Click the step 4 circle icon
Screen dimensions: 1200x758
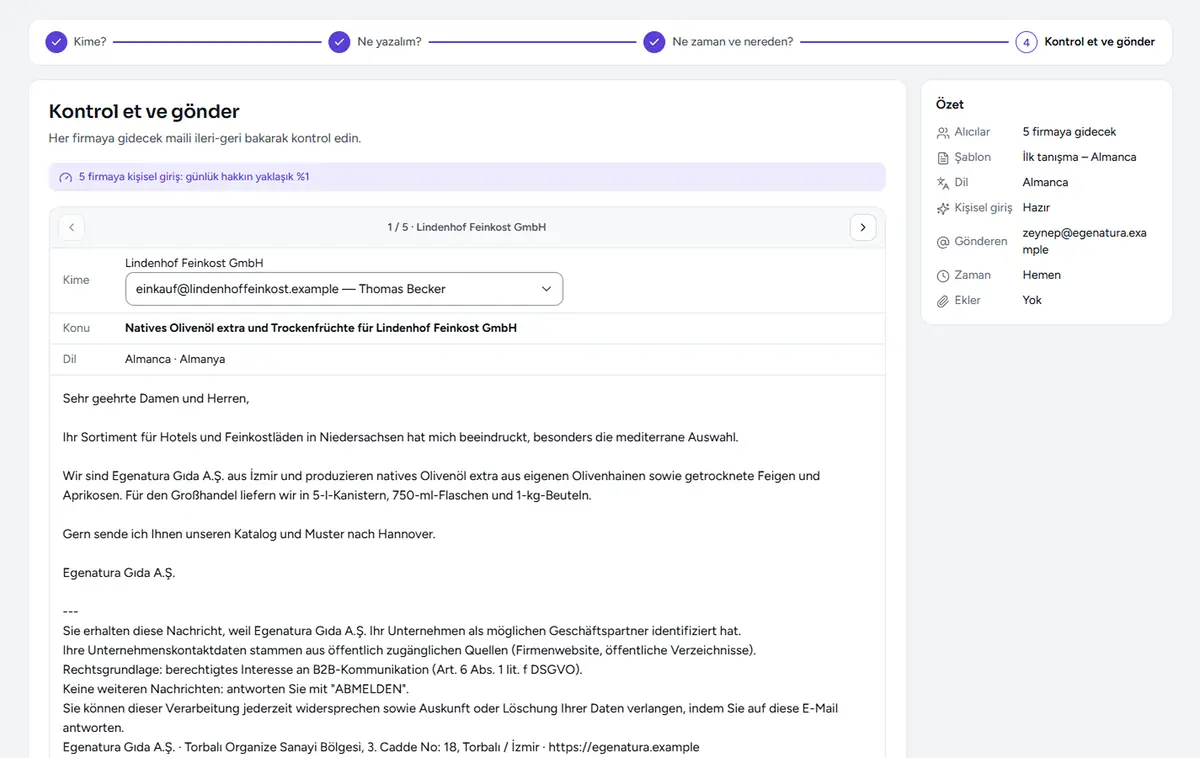point(1026,42)
